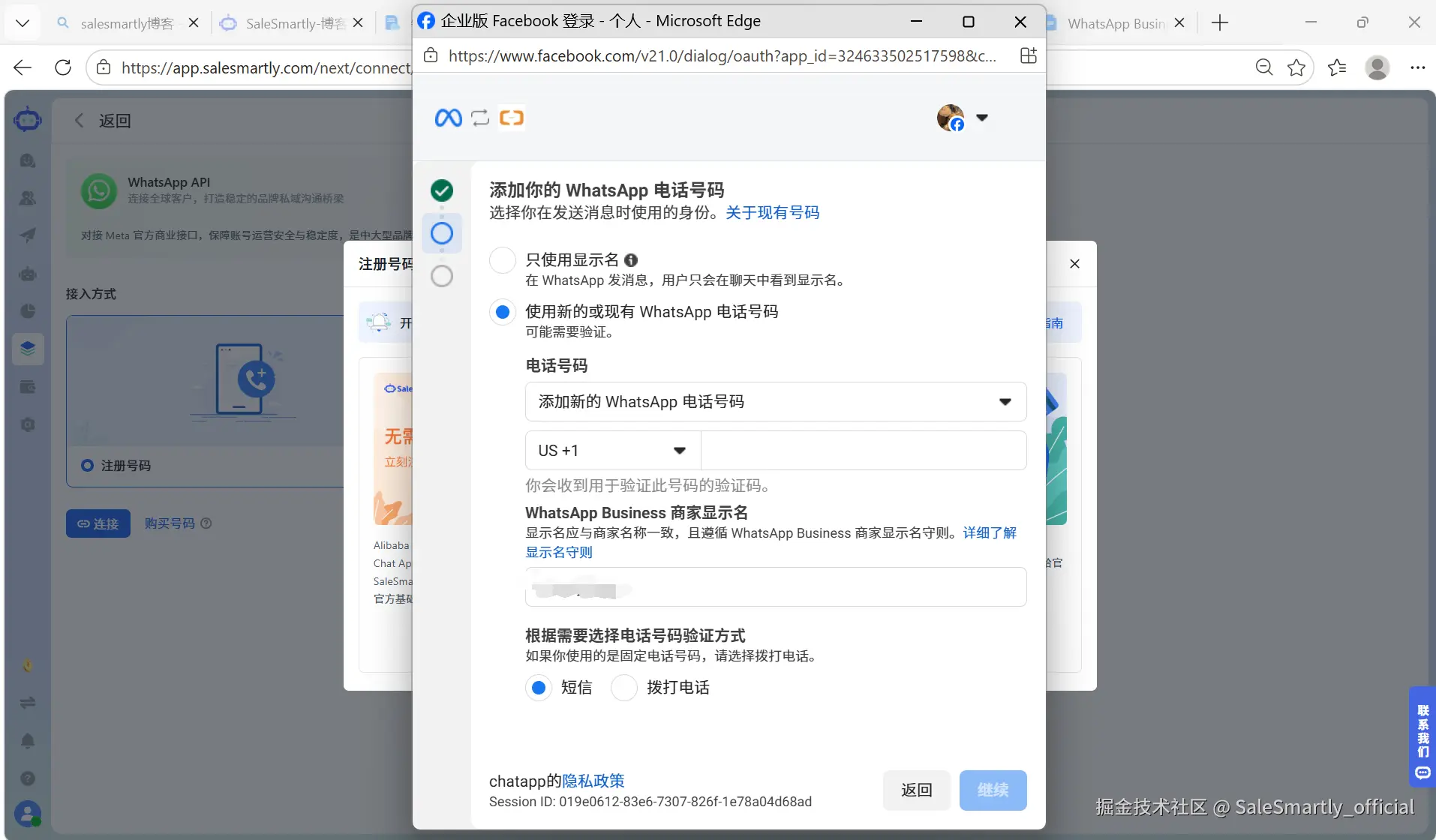
Task: Open the contacts icon in the sidebar
Action: tap(28, 198)
